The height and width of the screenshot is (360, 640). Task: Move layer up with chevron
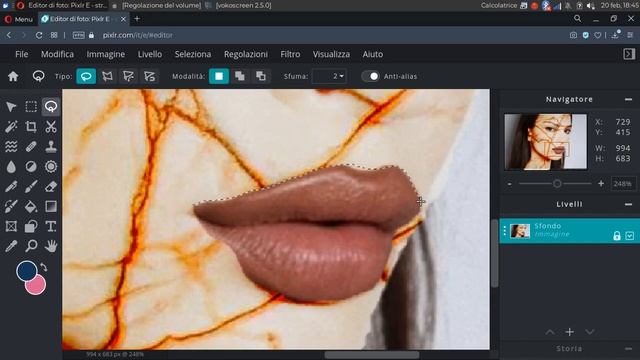coord(550,332)
